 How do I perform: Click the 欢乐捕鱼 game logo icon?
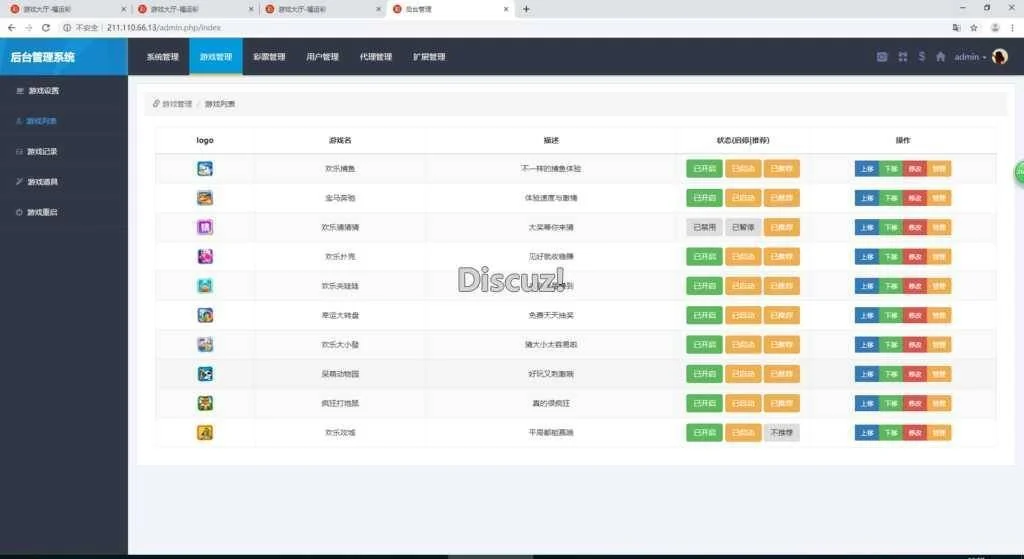[x=205, y=169]
